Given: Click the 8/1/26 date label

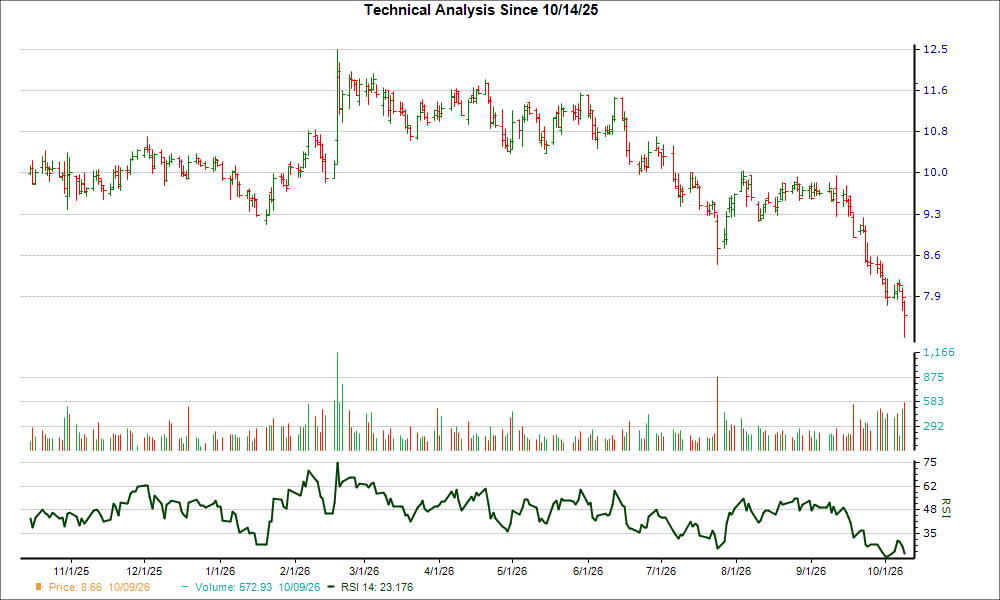Looking at the screenshot, I should tap(736, 571).
